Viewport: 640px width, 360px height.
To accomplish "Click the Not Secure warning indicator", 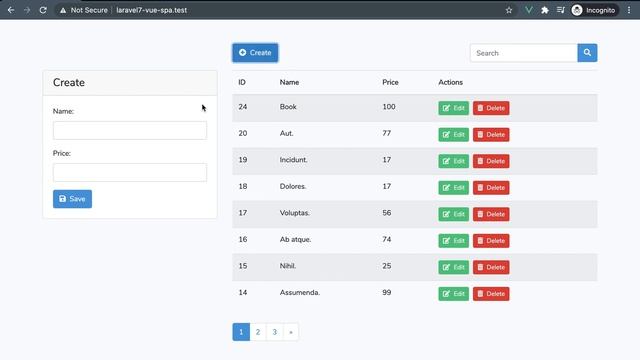I will (84, 10).
